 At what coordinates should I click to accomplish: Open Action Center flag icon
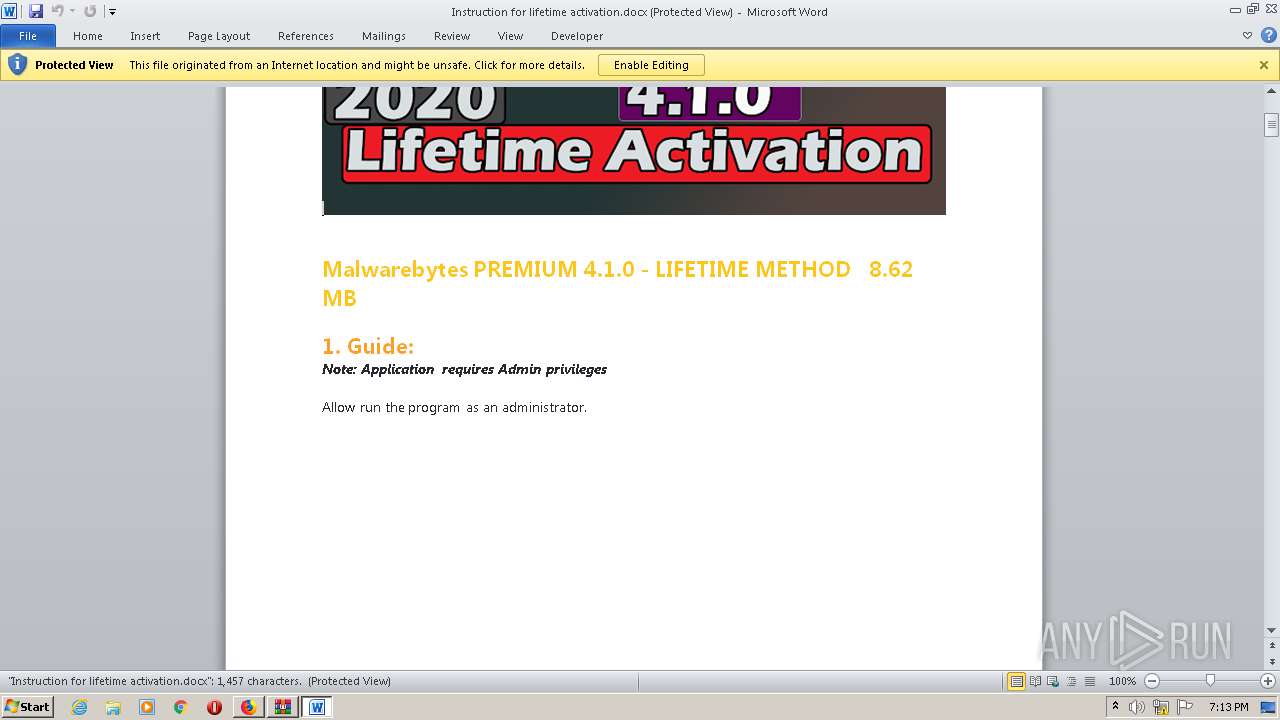pos(1185,707)
